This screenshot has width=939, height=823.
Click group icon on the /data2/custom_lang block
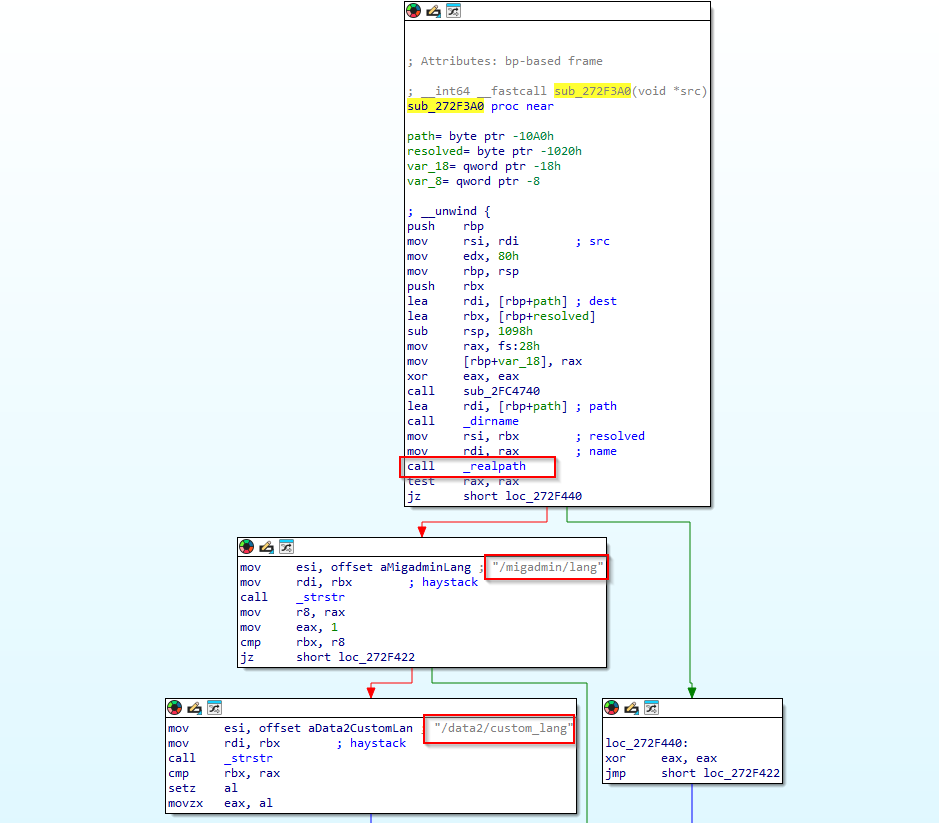point(214,708)
